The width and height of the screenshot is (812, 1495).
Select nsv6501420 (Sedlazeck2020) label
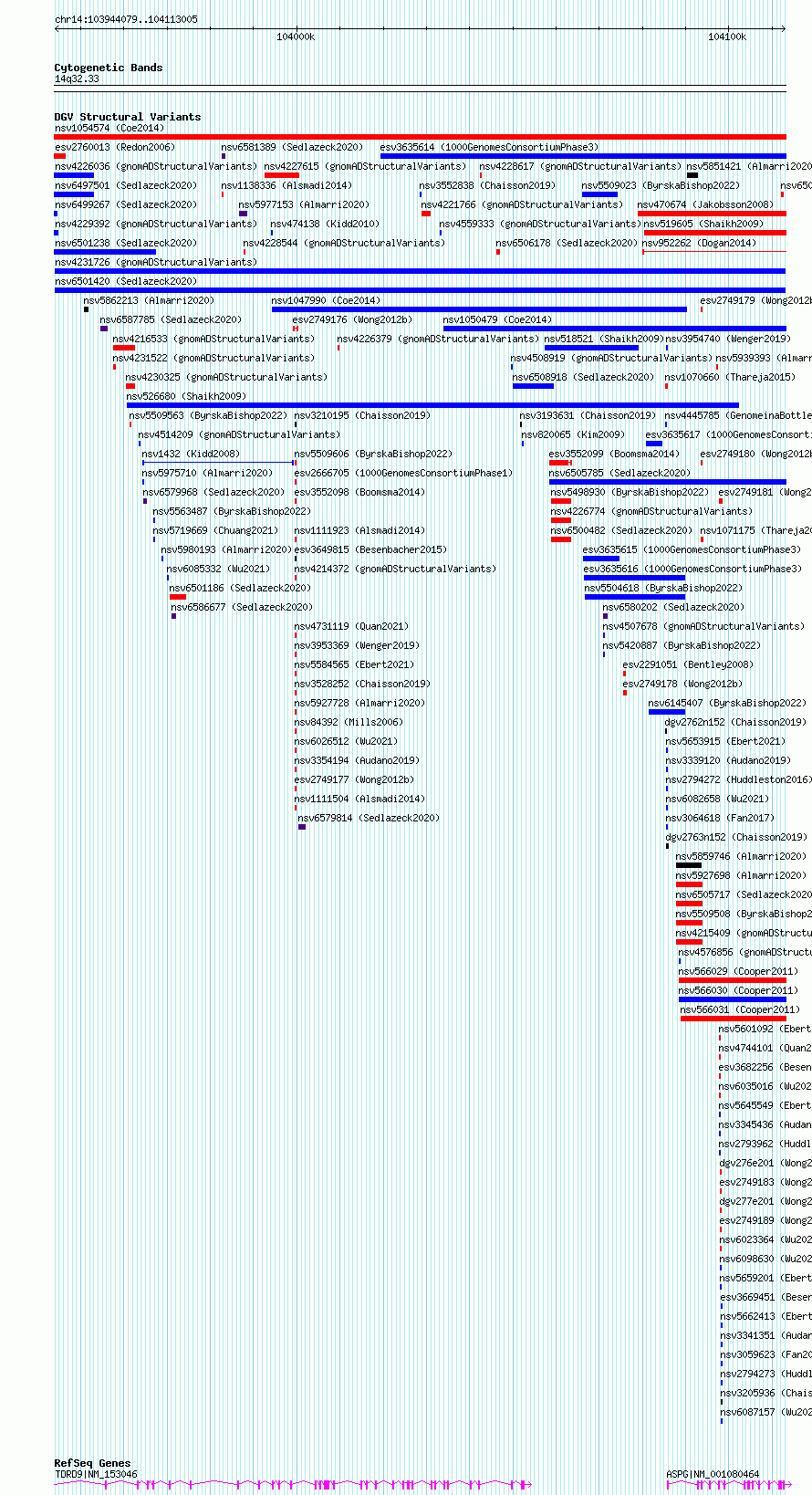(125, 281)
